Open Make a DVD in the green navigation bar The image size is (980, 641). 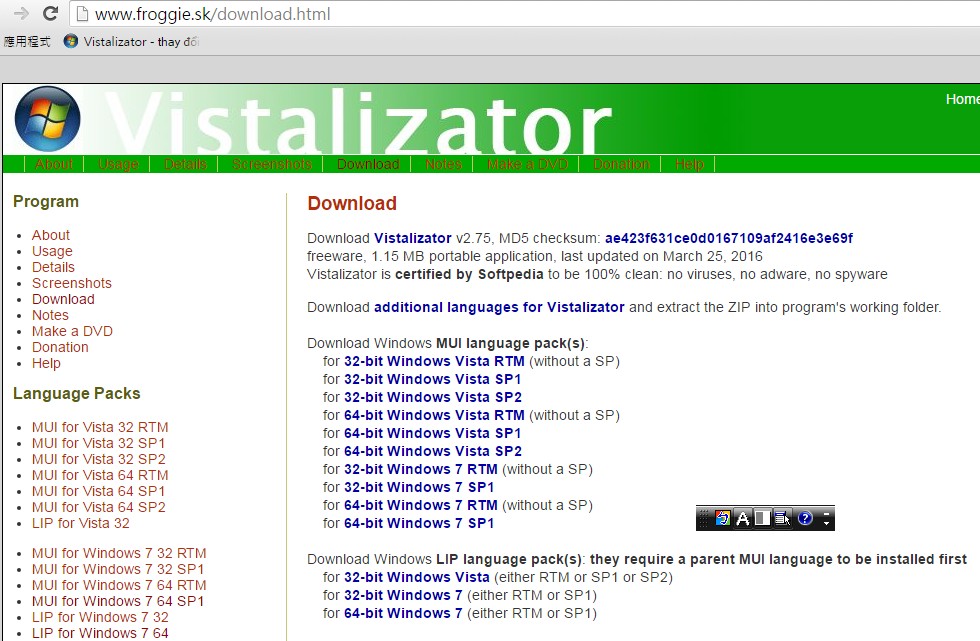pyautogui.click(x=527, y=164)
